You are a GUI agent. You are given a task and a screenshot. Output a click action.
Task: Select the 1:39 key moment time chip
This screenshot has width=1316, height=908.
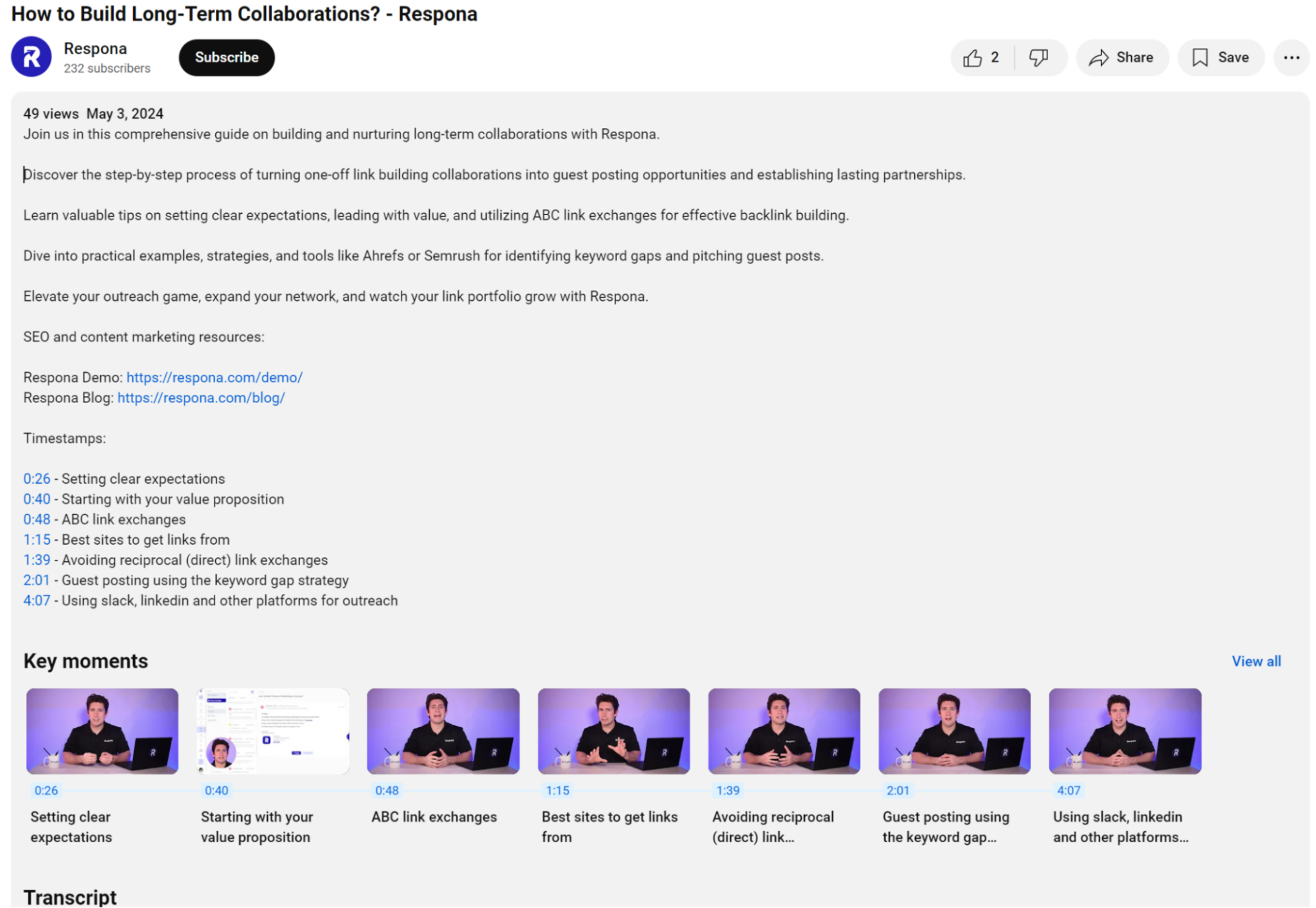[728, 791]
